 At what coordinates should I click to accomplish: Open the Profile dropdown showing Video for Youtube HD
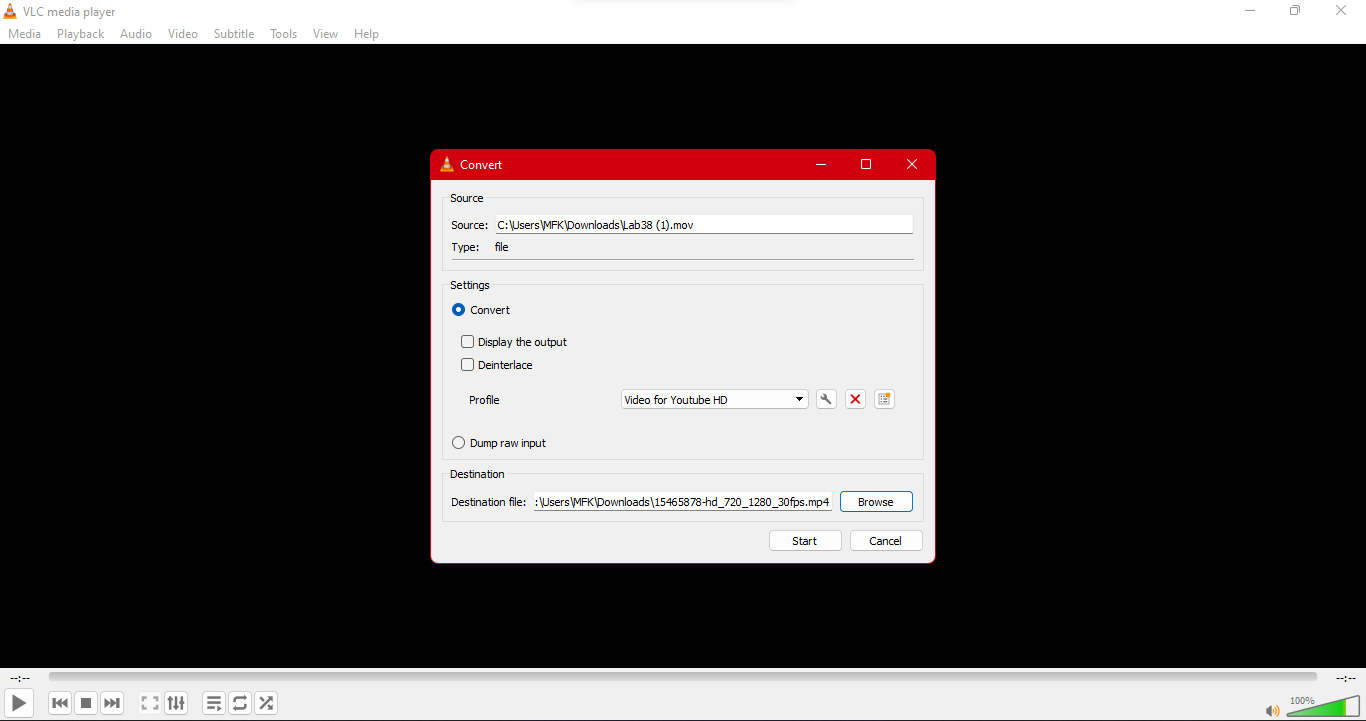click(x=714, y=400)
